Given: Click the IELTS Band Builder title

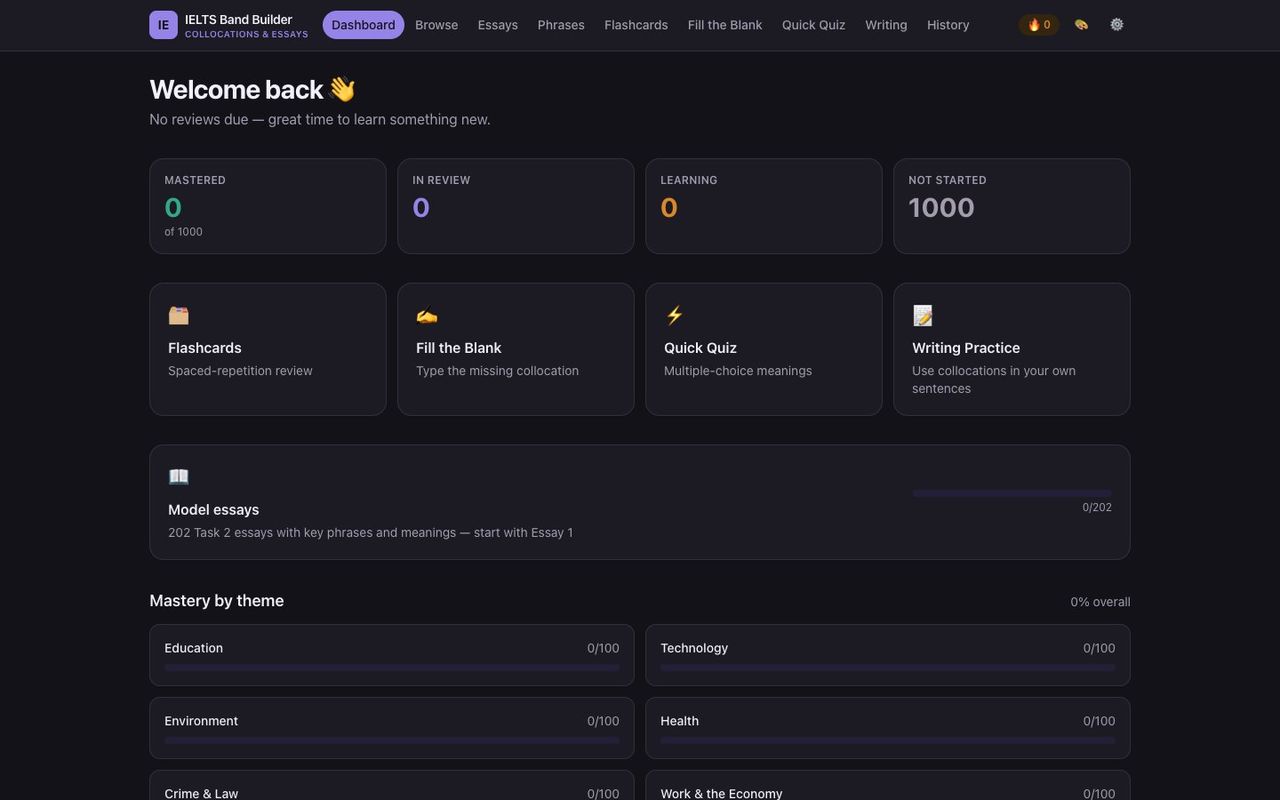Looking at the screenshot, I should click(x=239, y=19).
